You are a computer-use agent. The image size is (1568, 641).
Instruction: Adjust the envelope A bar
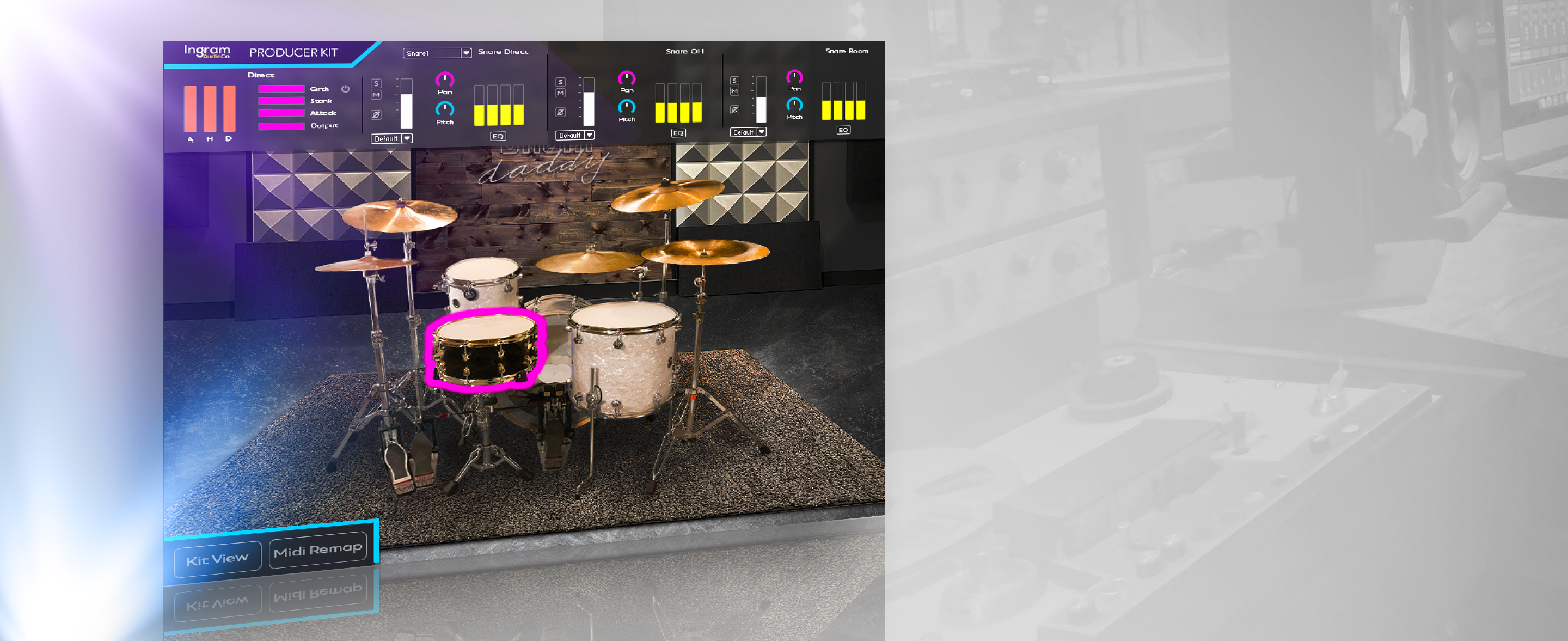click(191, 109)
